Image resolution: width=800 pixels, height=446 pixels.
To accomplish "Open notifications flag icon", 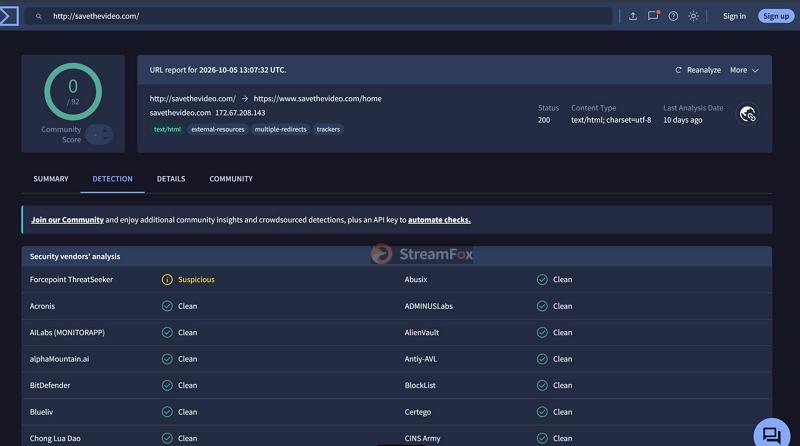I will pos(653,15).
